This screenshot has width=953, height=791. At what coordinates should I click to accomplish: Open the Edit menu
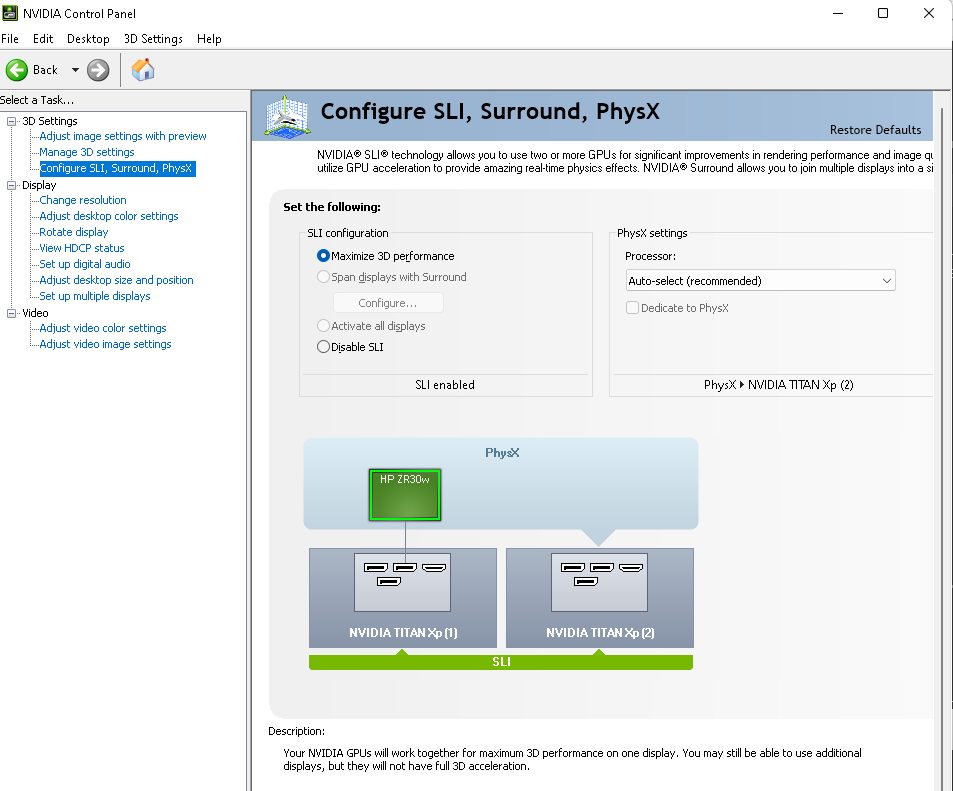pyautogui.click(x=43, y=39)
